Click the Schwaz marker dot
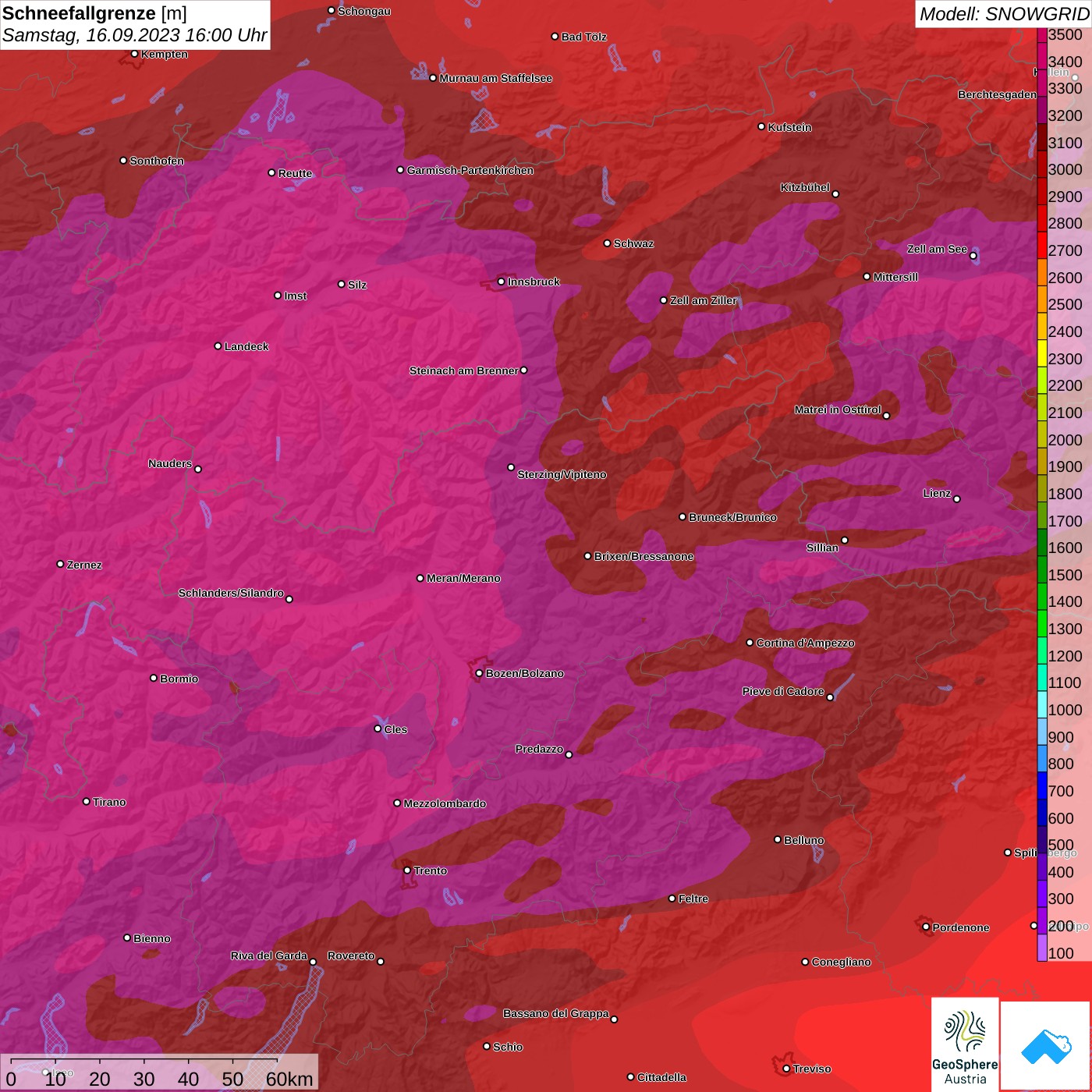The height and width of the screenshot is (1092, 1092). [608, 243]
